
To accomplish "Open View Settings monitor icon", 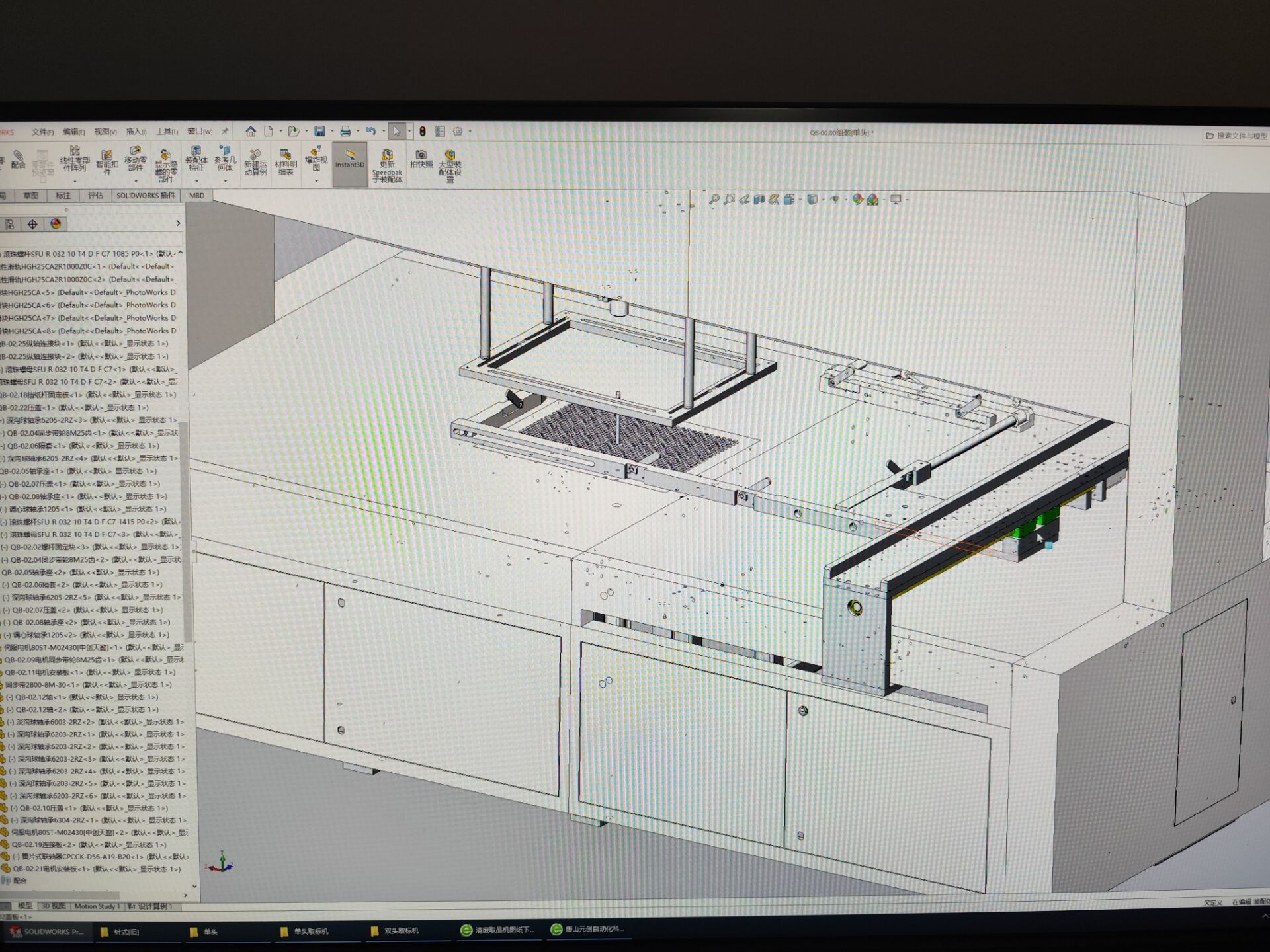I will tap(896, 199).
